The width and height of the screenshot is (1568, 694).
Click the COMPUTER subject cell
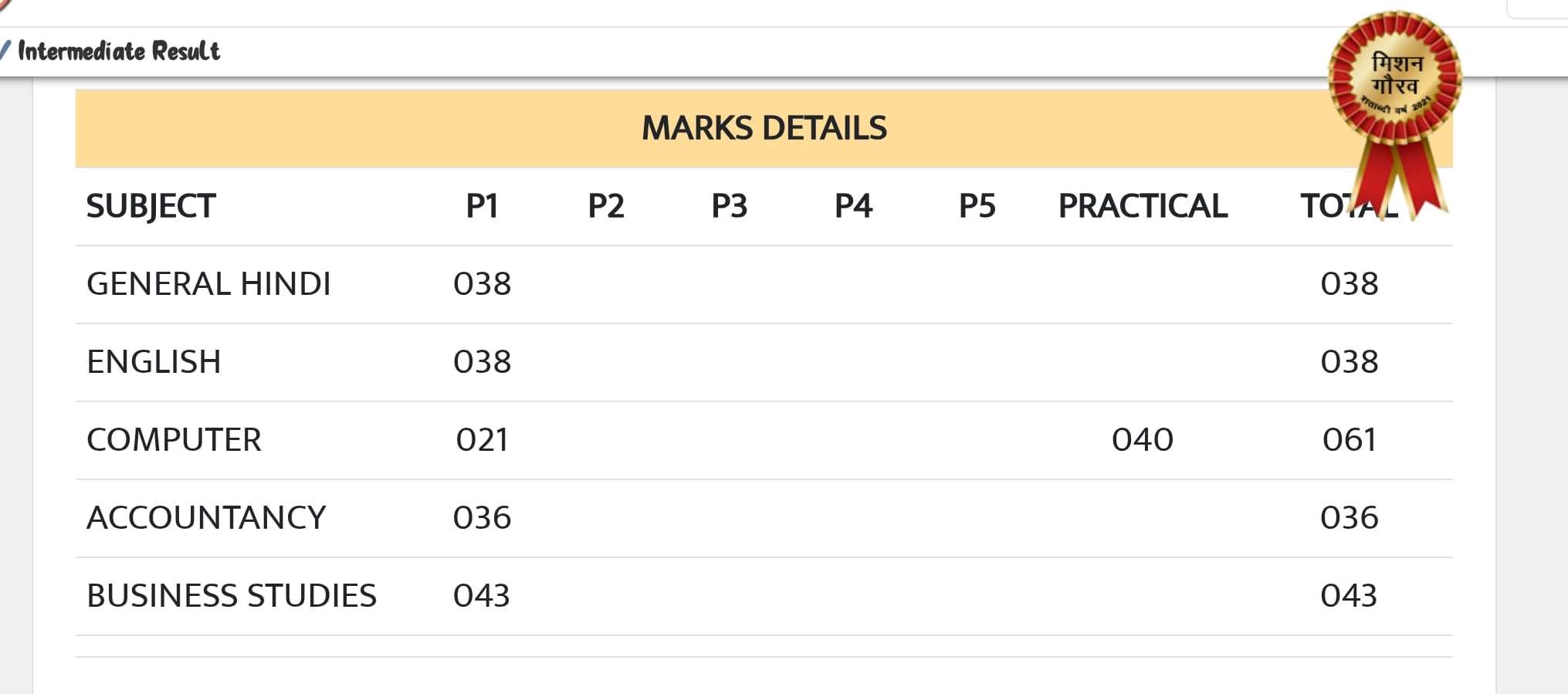(x=174, y=440)
